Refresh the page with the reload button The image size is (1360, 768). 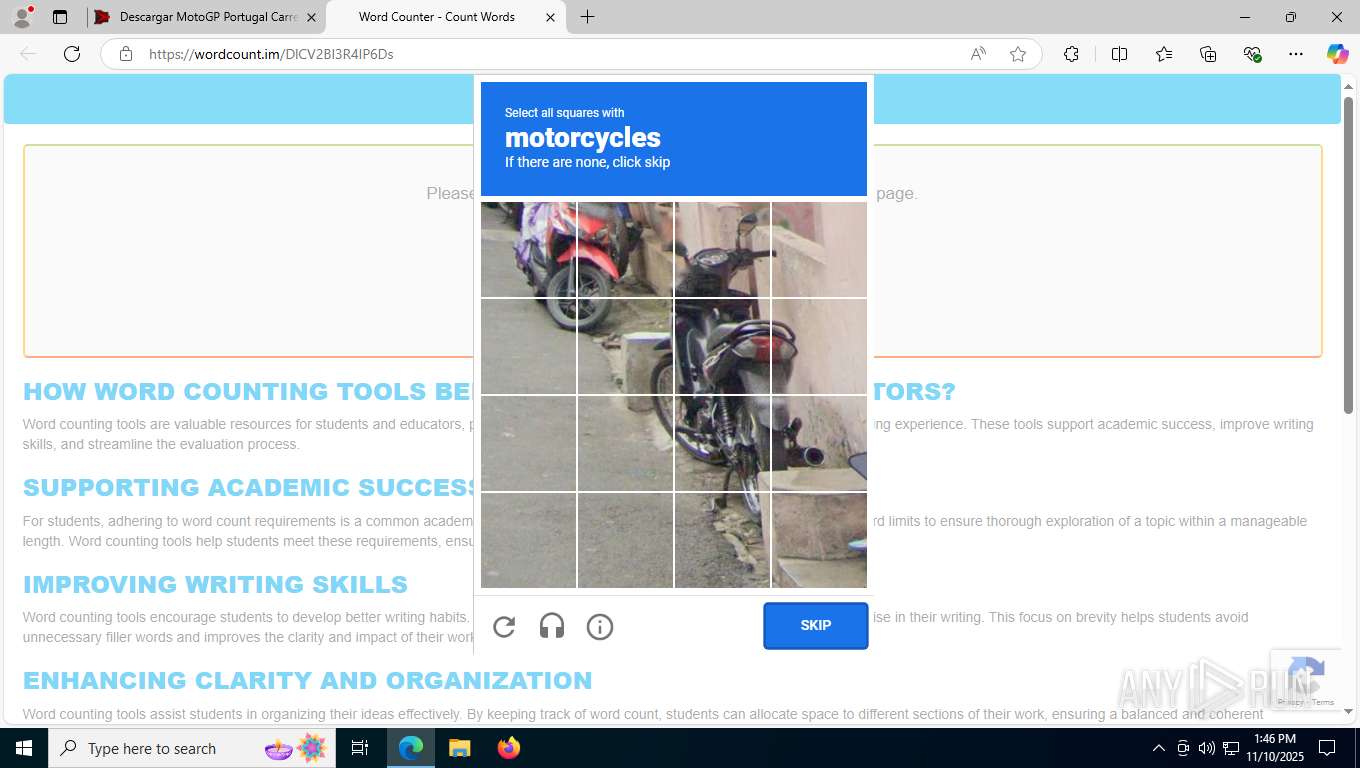(72, 54)
